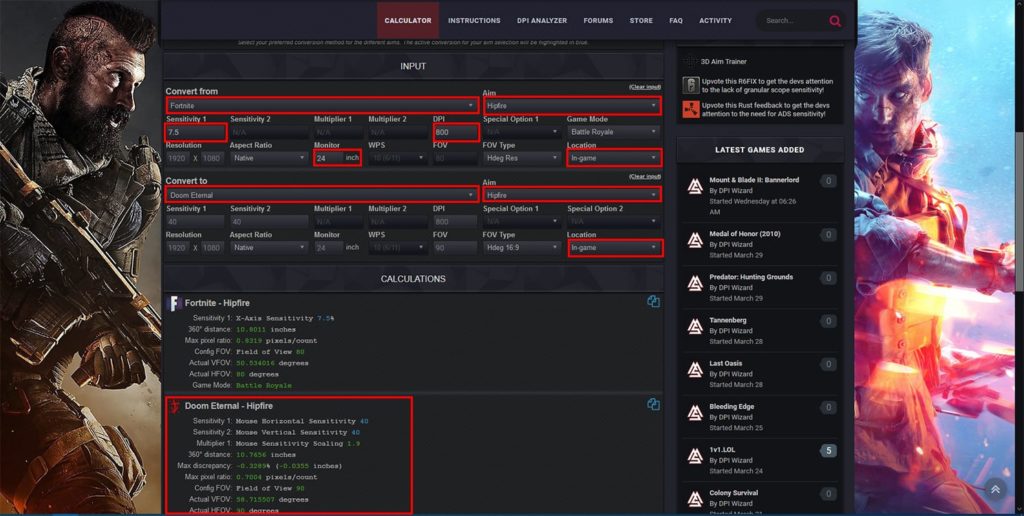Click avatar beside Colony Survival topic

tap(695, 499)
